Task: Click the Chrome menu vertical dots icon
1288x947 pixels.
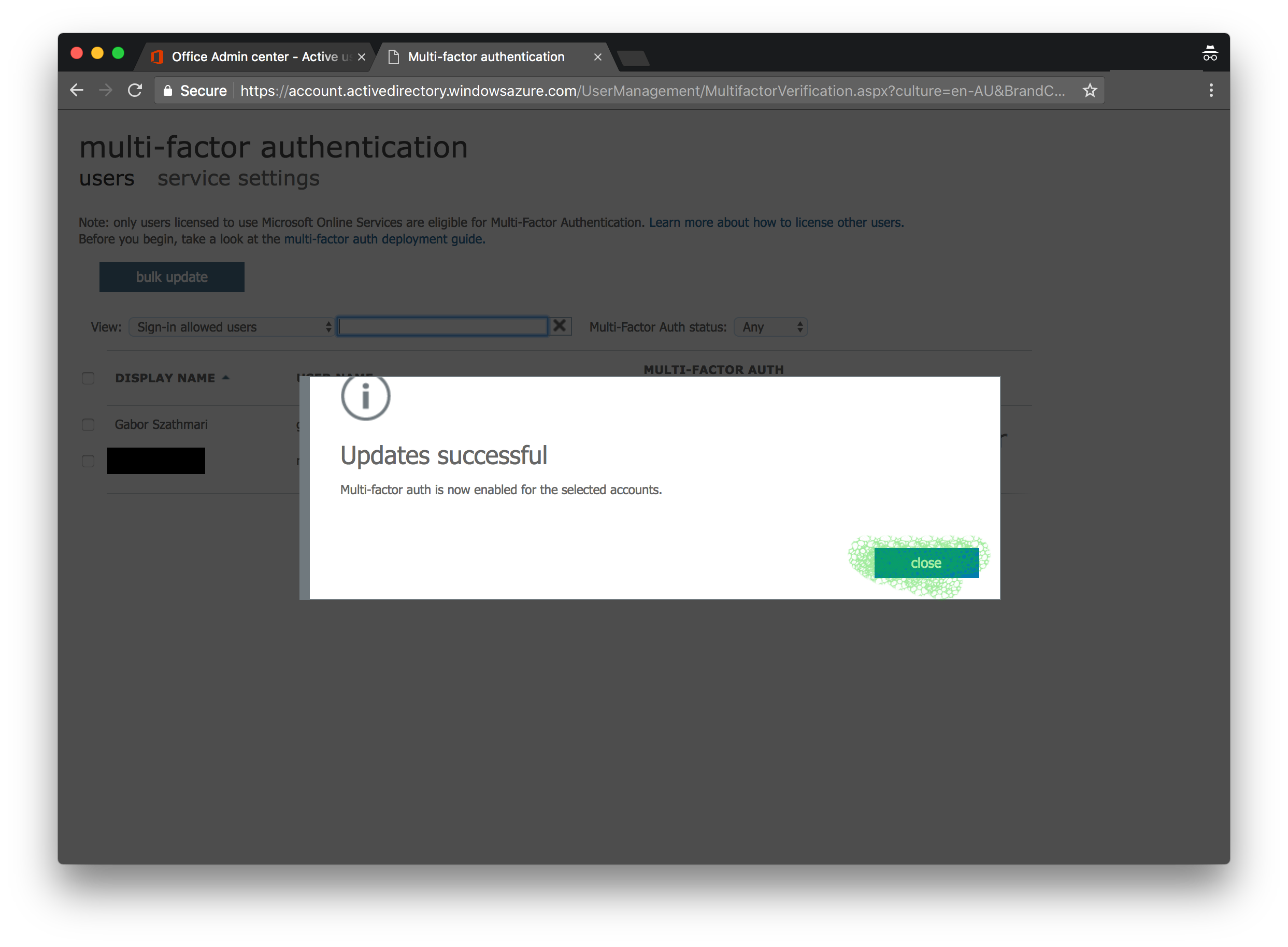Action: [1211, 91]
